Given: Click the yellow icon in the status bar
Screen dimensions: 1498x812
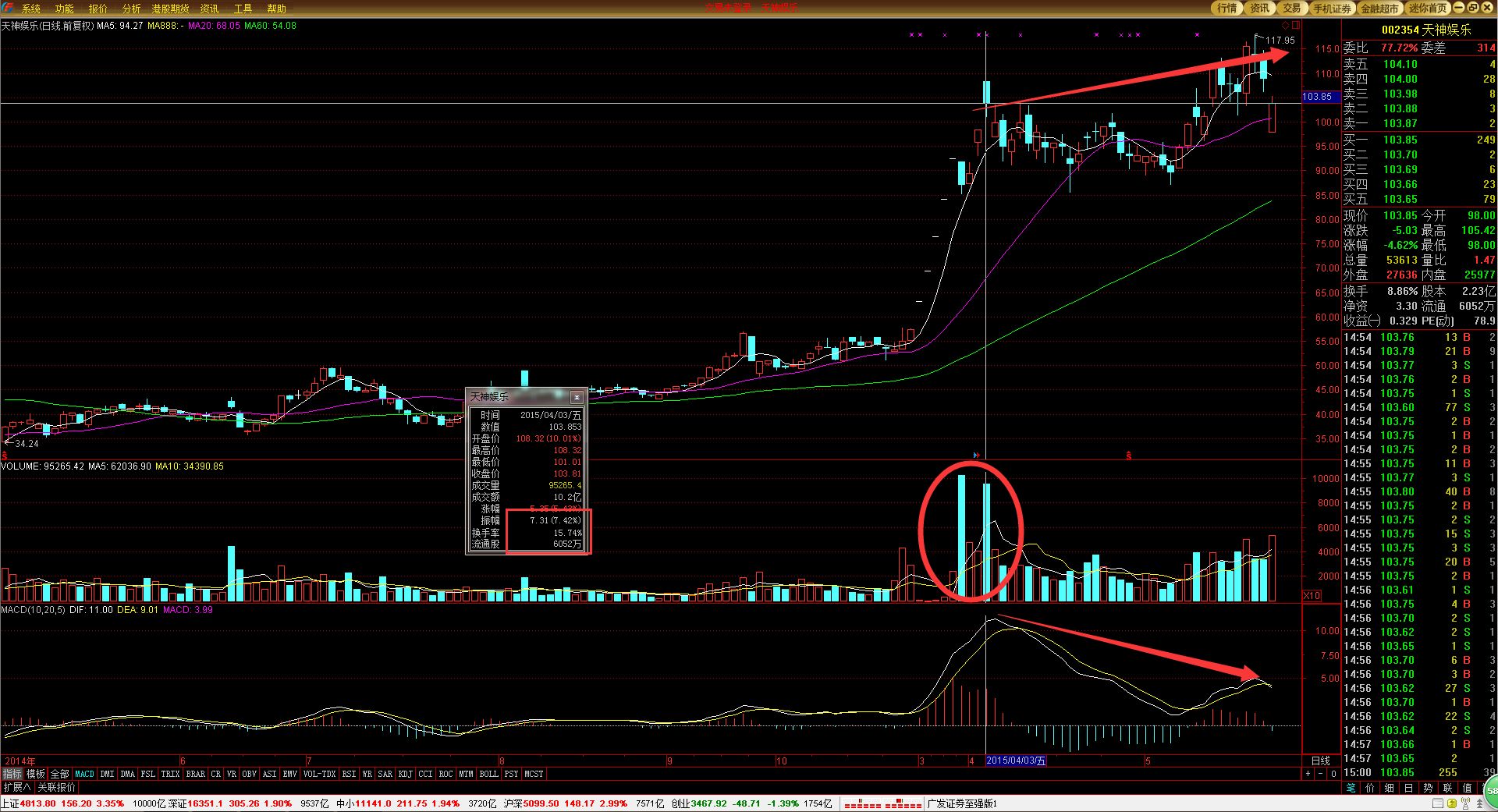Looking at the screenshot, I should click(1452, 803).
